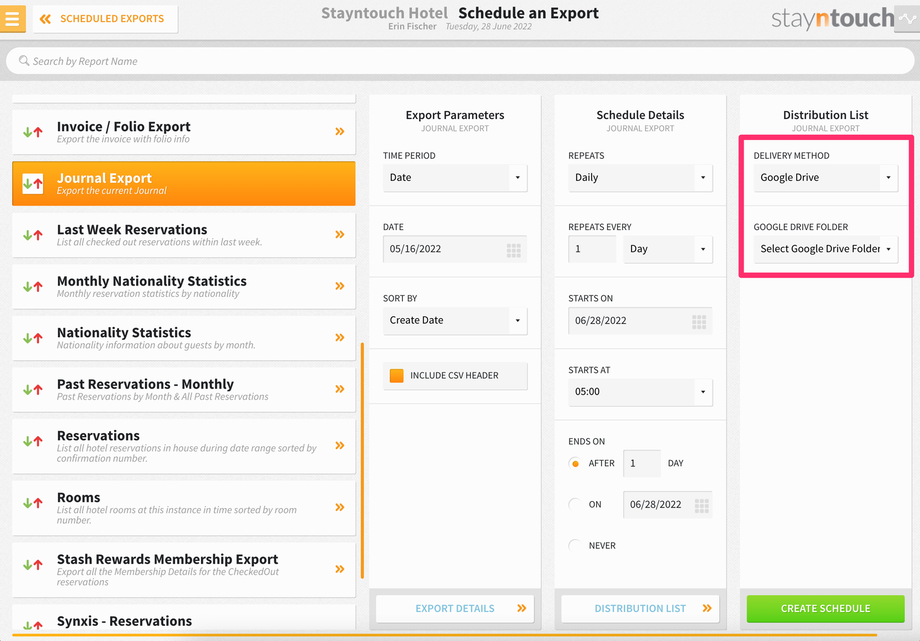Click the Repeats Every number field
Screen dimensions: 920x641
tap(592, 249)
